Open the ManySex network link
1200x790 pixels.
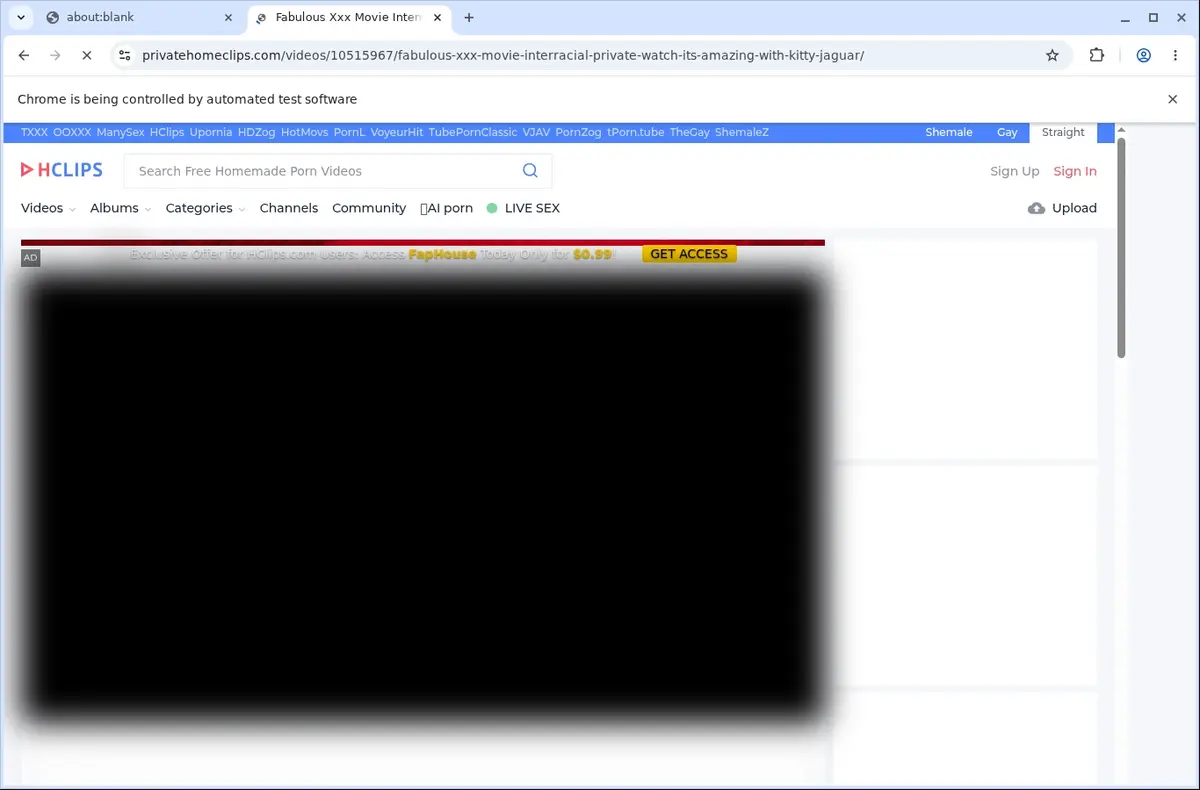(121, 132)
